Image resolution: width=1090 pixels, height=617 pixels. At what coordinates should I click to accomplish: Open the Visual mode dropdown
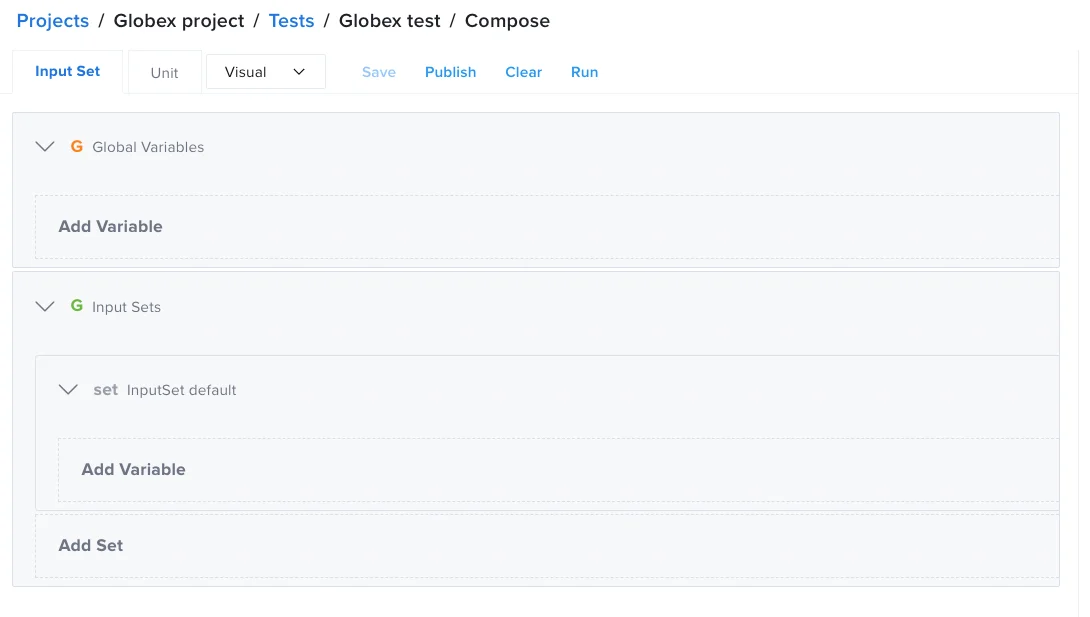265,71
